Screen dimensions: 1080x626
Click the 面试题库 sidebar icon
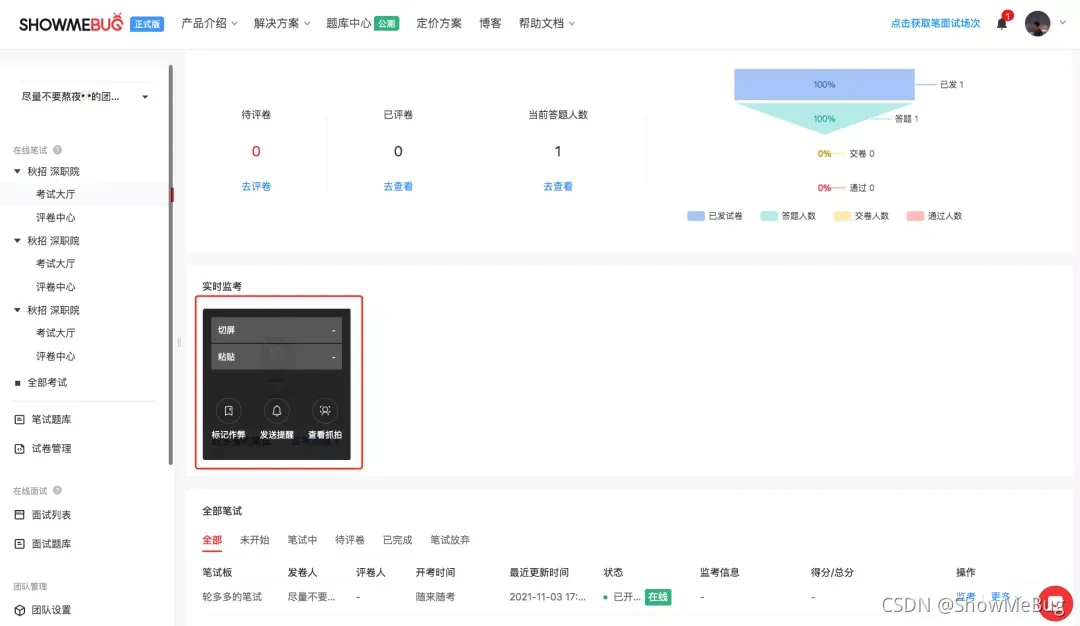coord(19,543)
